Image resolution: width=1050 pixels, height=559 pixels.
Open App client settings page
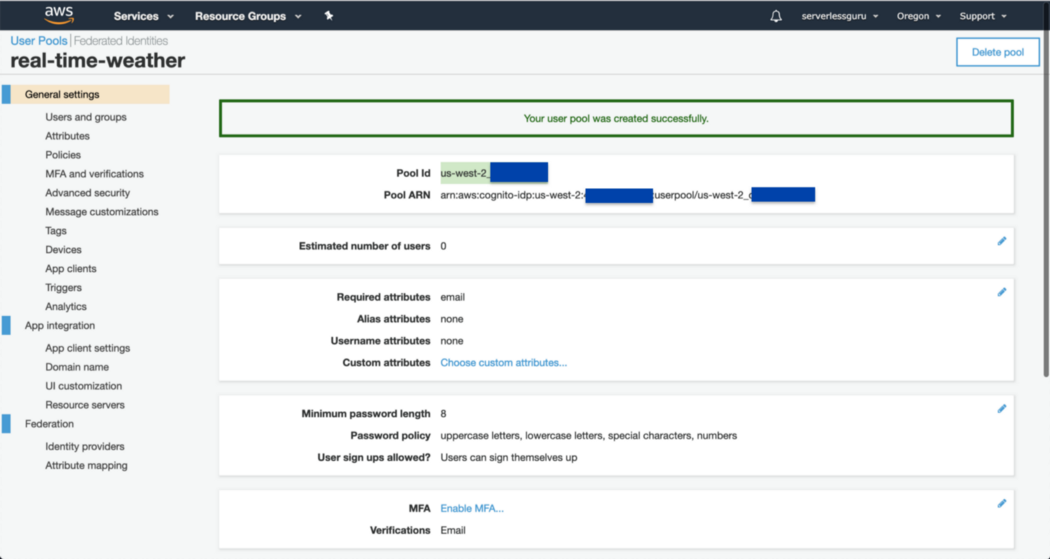pyautogui.click(x=88, y=348)
